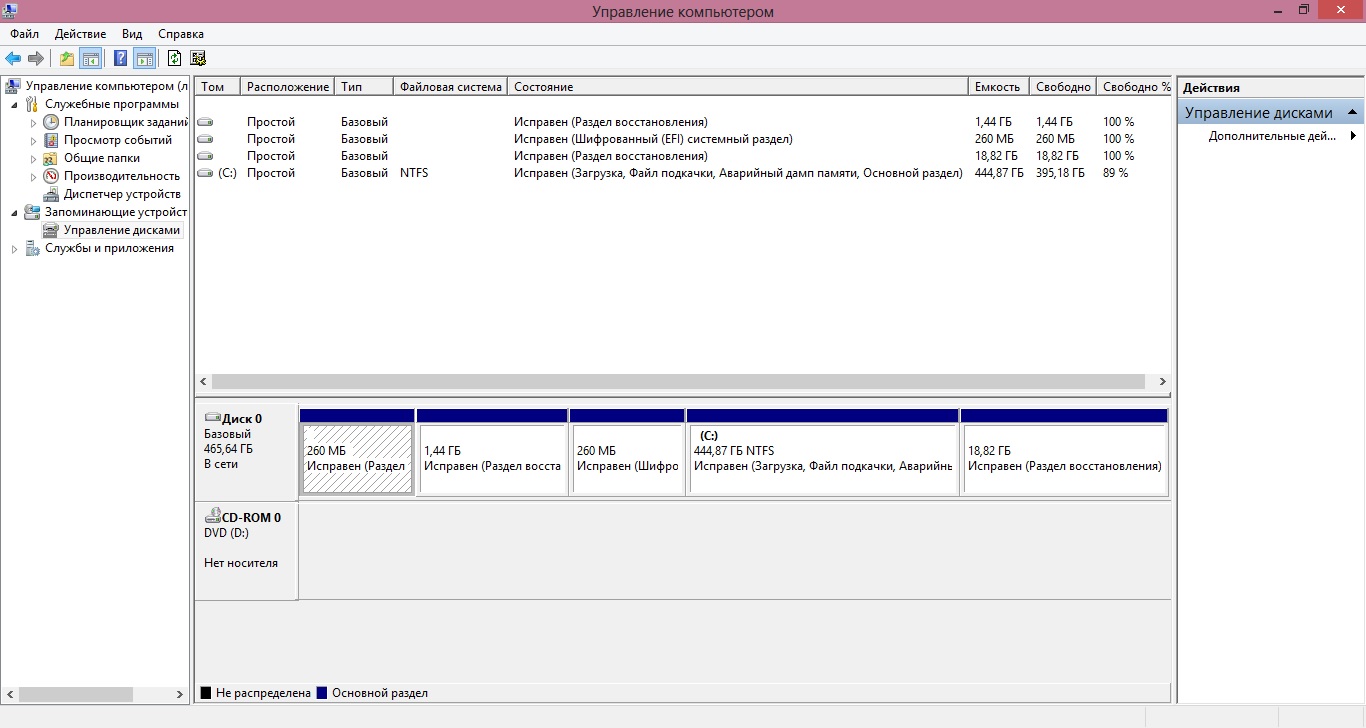Screen dimensions: 1366x728
Task: Expand the Службы и приложения node
Action: click(x=14, y=249)
